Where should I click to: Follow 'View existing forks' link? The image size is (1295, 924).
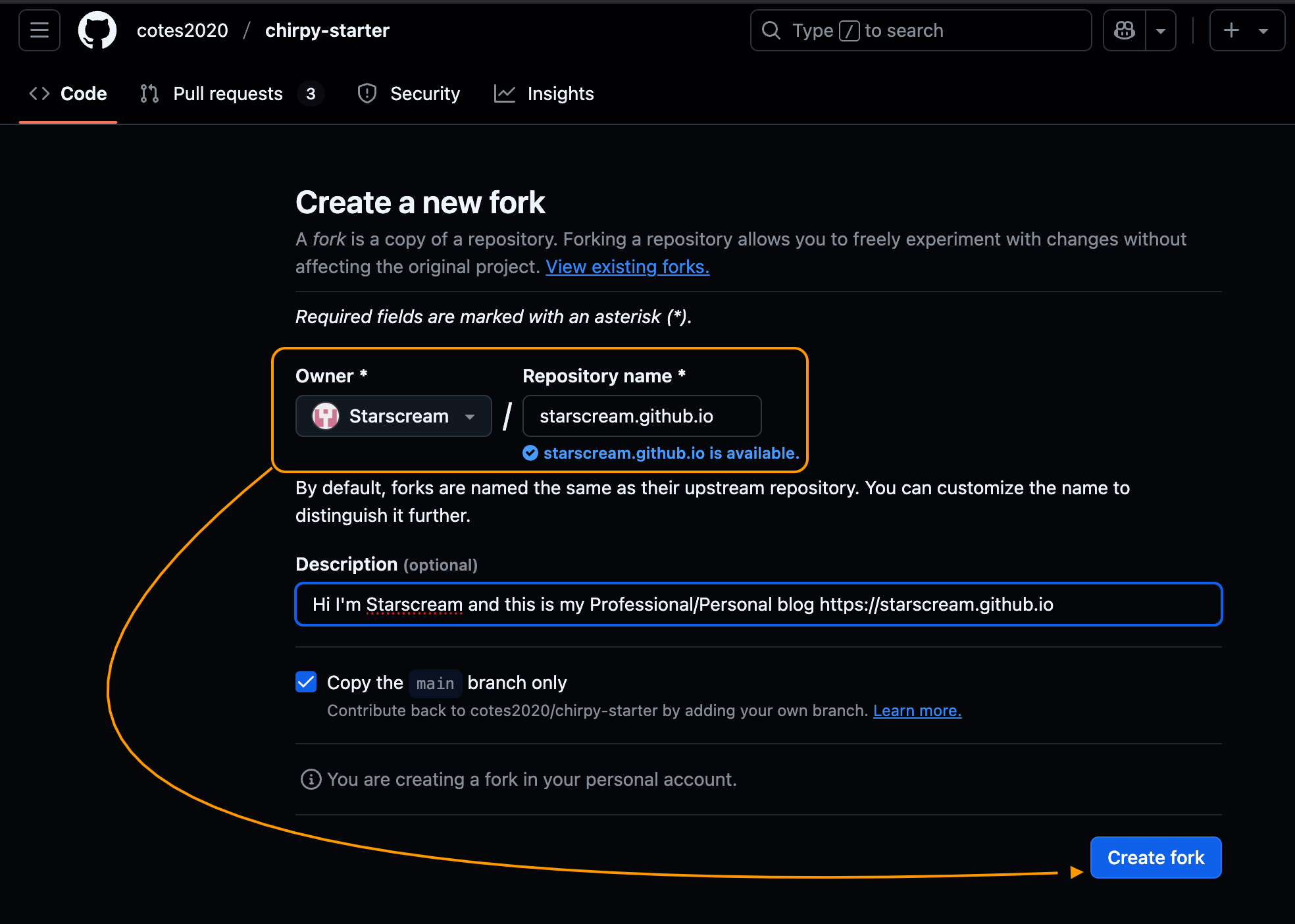627,267
